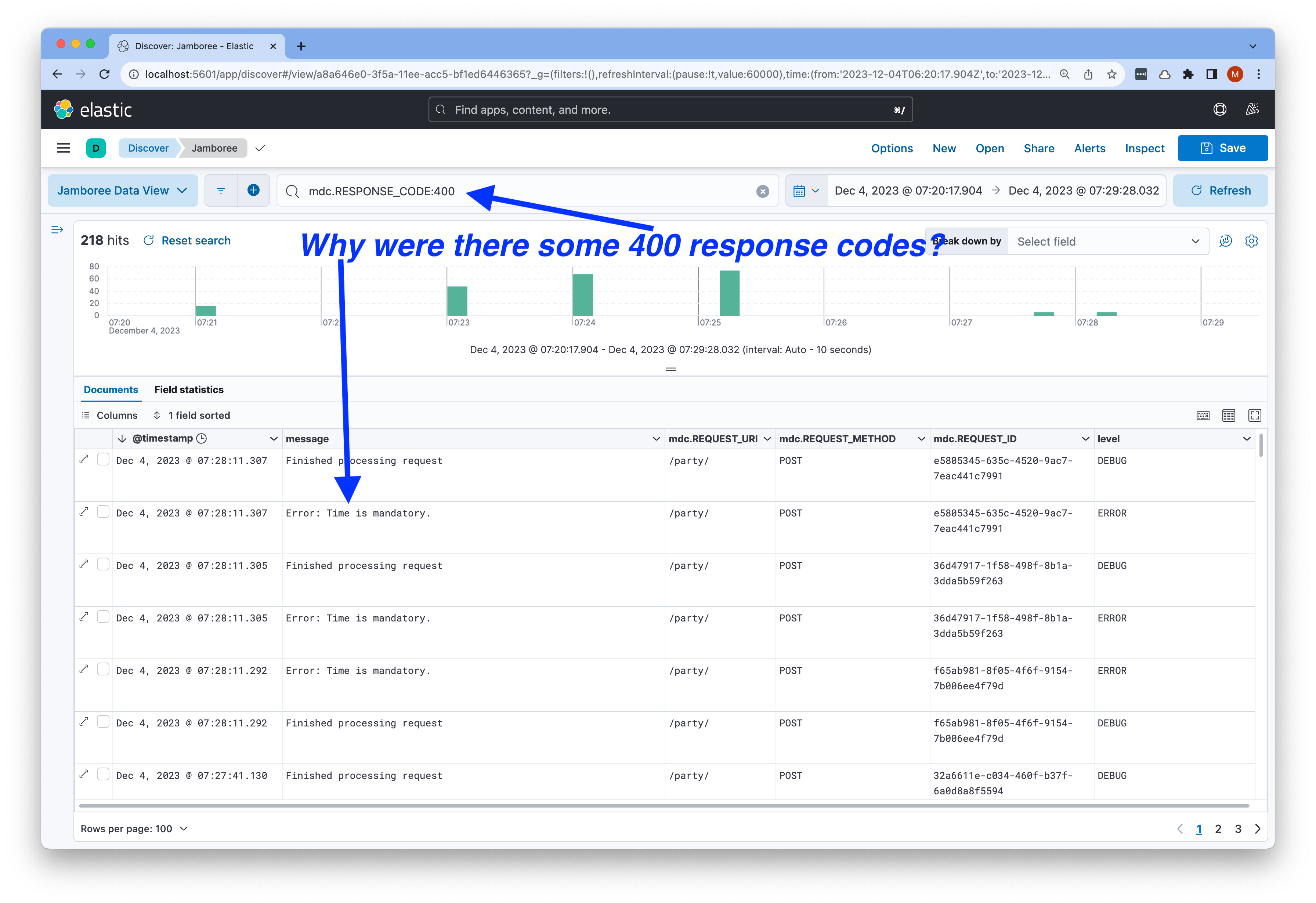The height and width of the screenshot is (903, 1316).
Task: Switch to Field statistics tab
Action: click(x=189, y=389)
